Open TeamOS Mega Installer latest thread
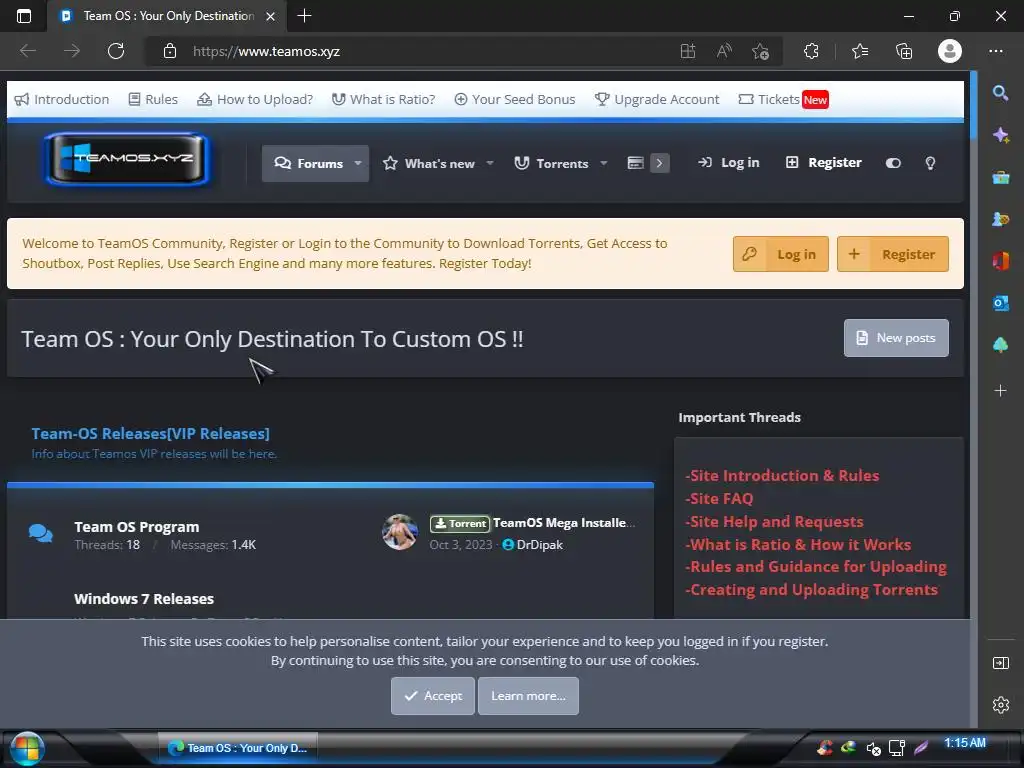1024x768 pixels. click(x=564, y=522)
